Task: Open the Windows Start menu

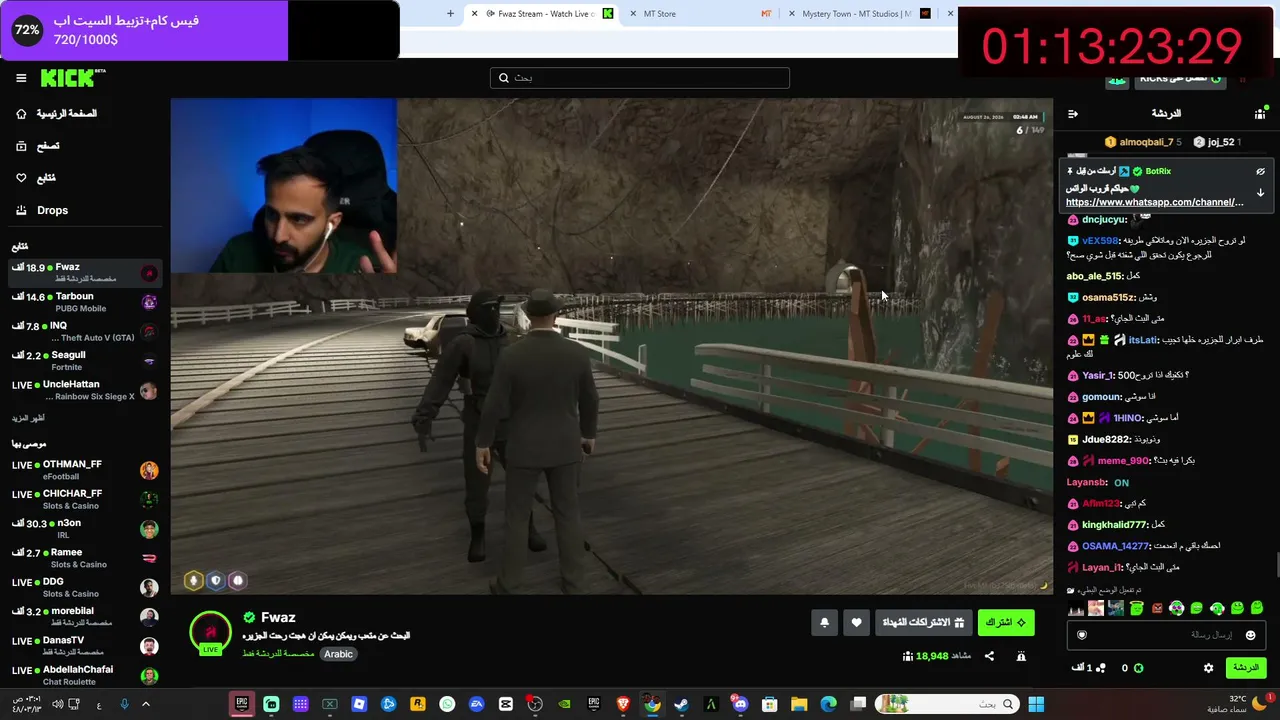Action: tap(1036, 705)
